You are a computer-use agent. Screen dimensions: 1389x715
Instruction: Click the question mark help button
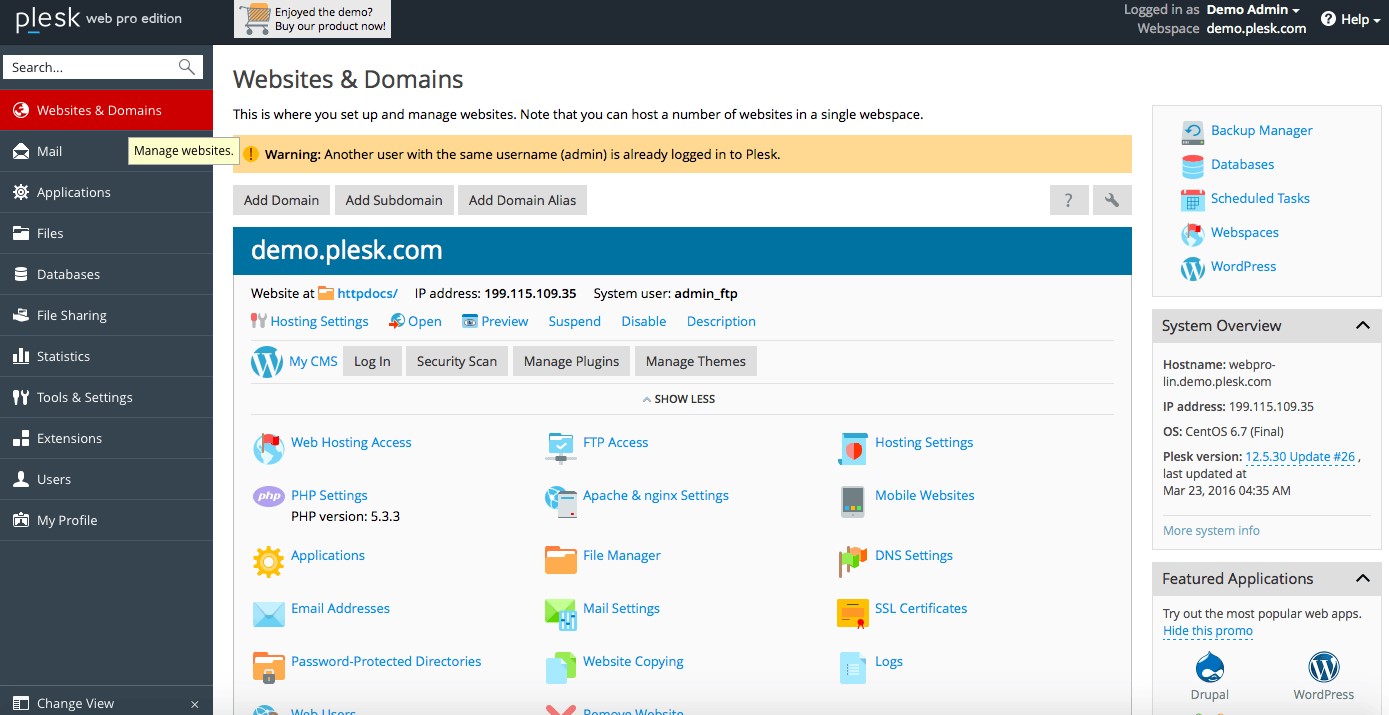[1068, 200]
